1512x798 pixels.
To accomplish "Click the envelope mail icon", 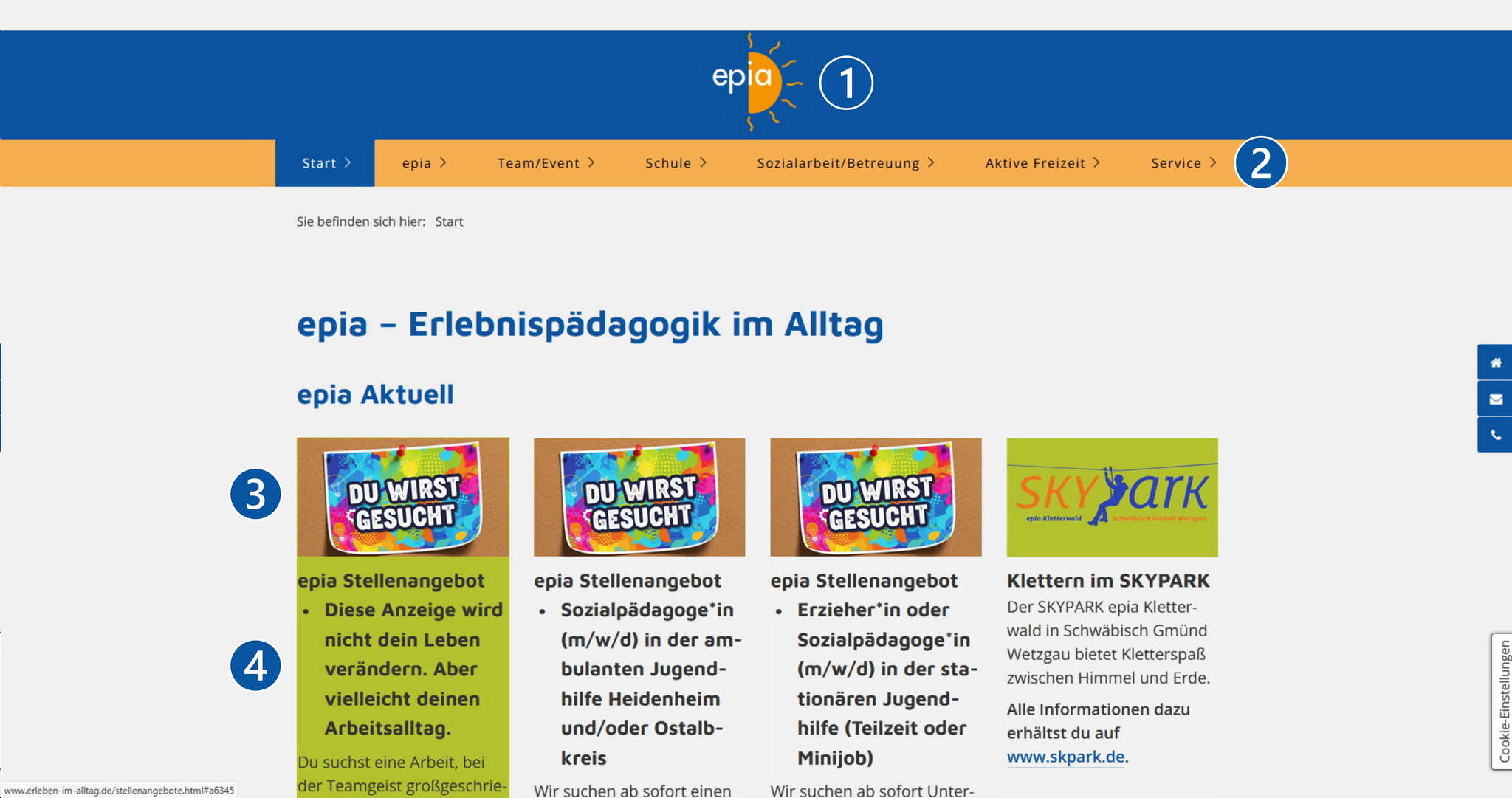I will click(1495, 399).
